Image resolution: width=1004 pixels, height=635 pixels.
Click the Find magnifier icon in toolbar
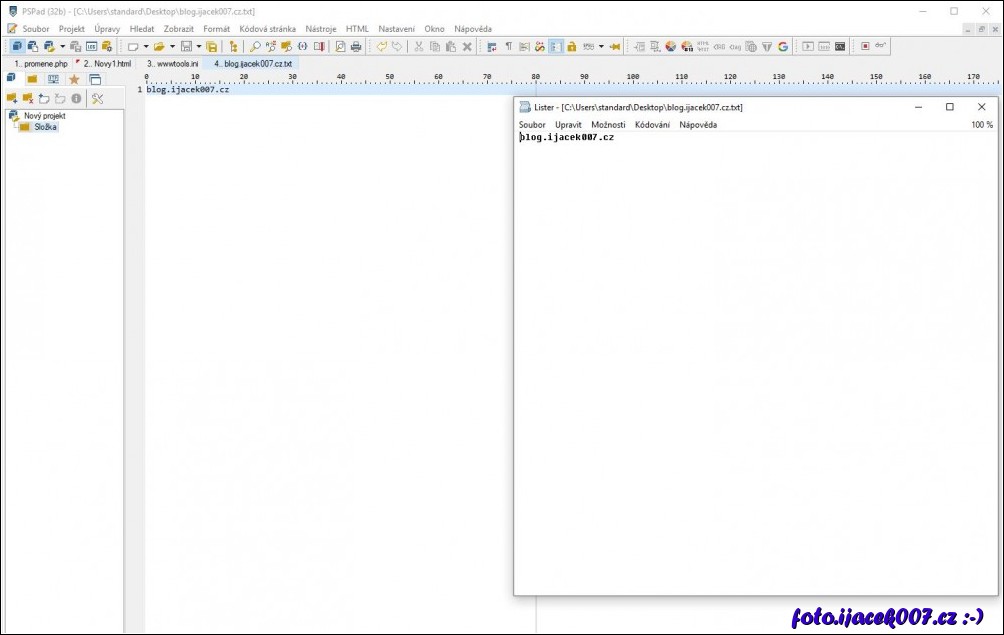(x=255, y=47)
